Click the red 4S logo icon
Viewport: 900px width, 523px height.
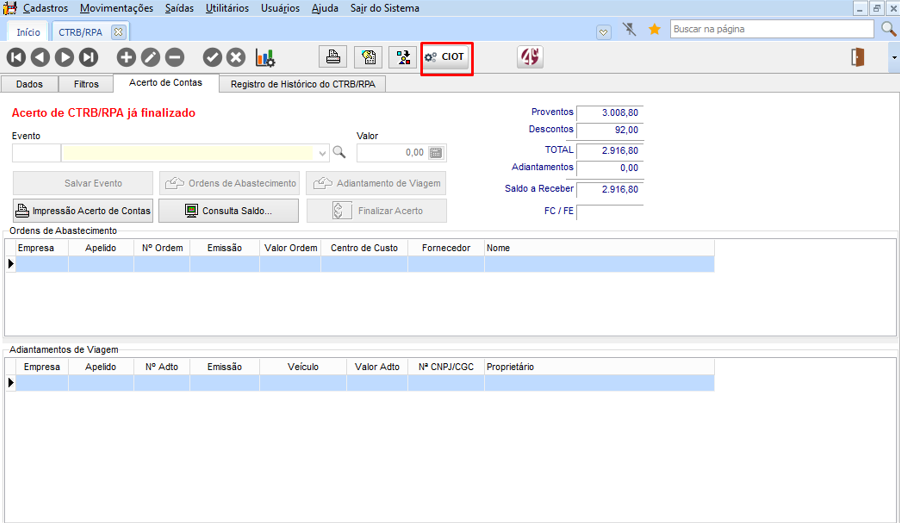[x=530, y=57]
